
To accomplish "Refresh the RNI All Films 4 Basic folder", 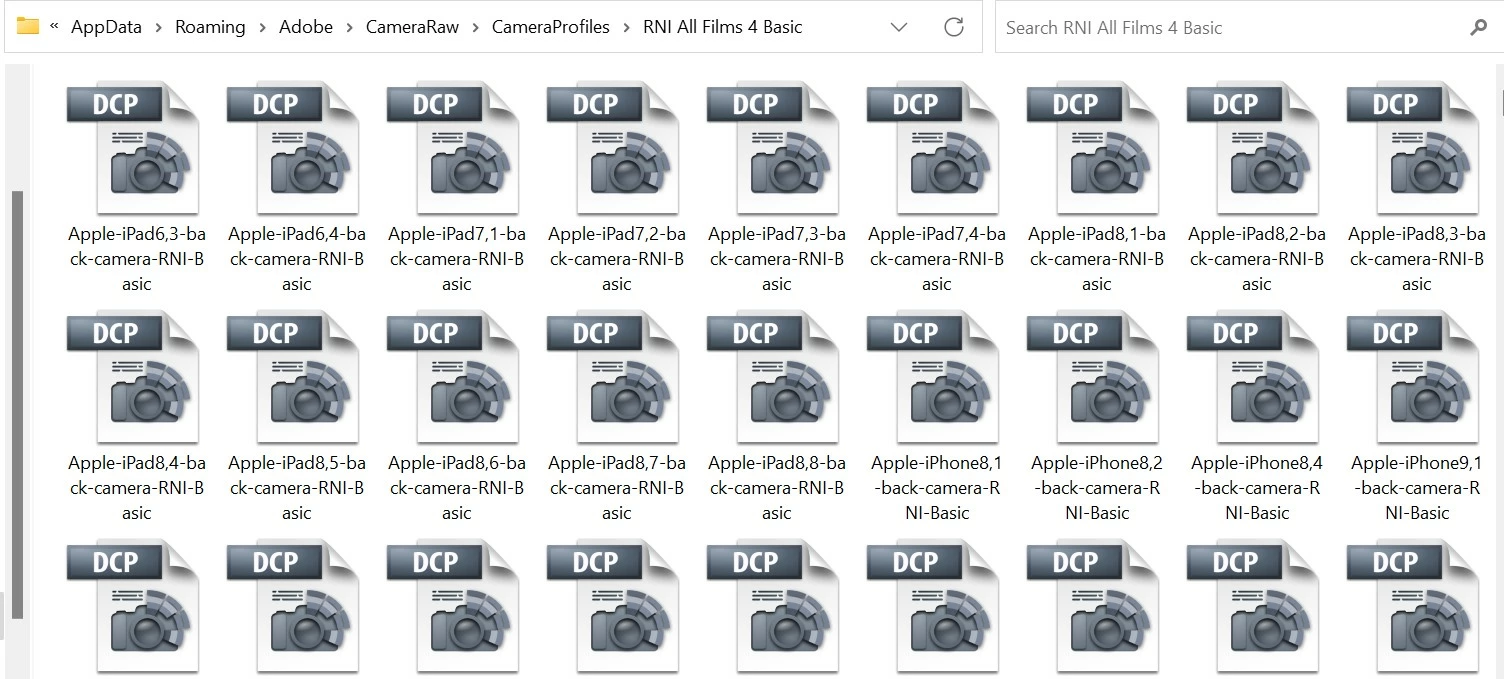I will coord(954,27).
